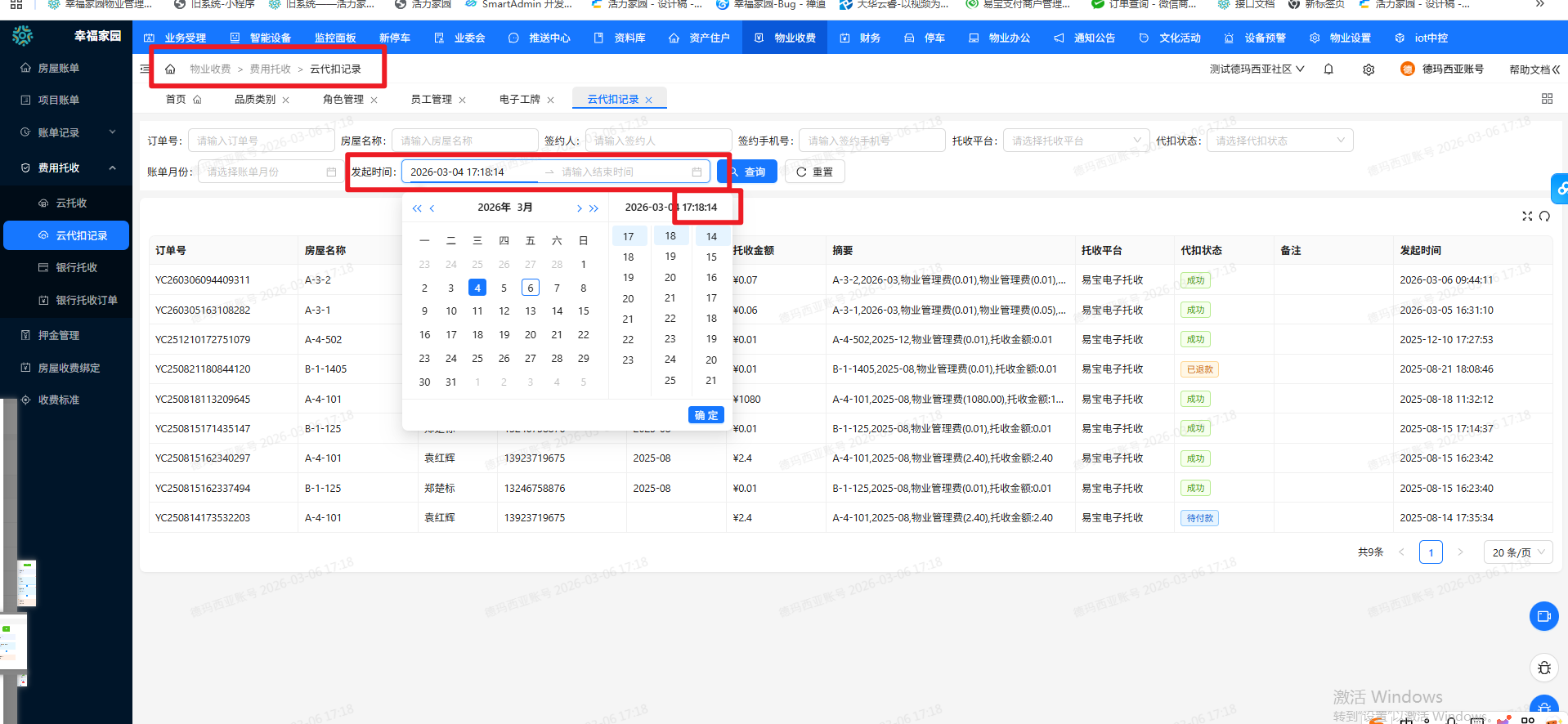Open the settings gear in header
Viewport: 1568px width, 724px height.
point(1369,69)
